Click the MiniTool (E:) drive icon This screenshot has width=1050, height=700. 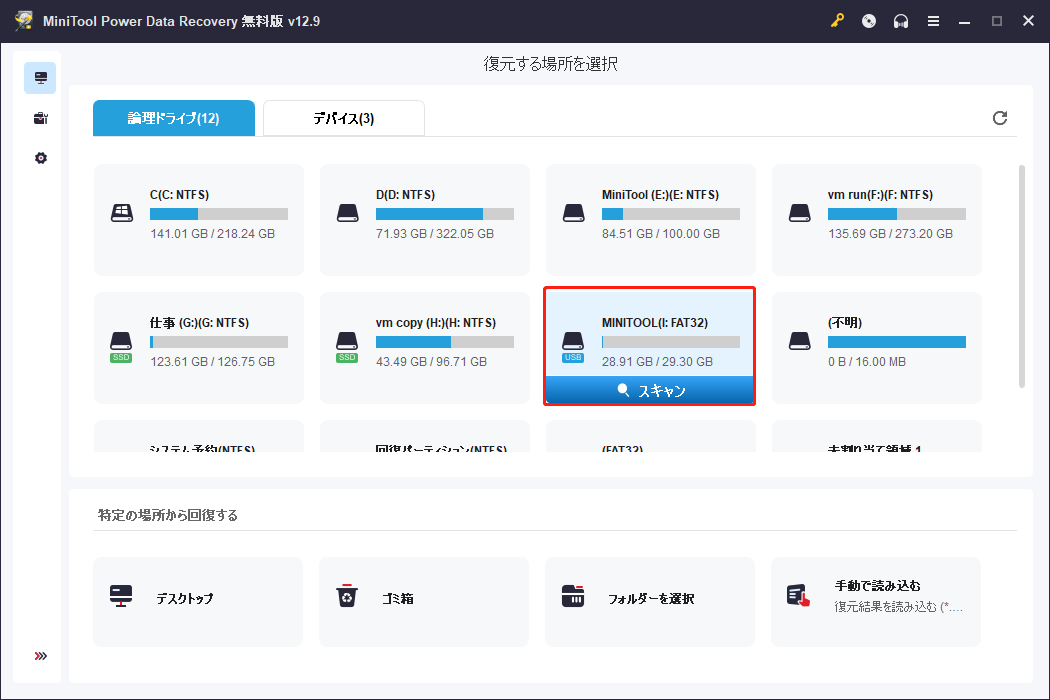[x=573, y=213]
